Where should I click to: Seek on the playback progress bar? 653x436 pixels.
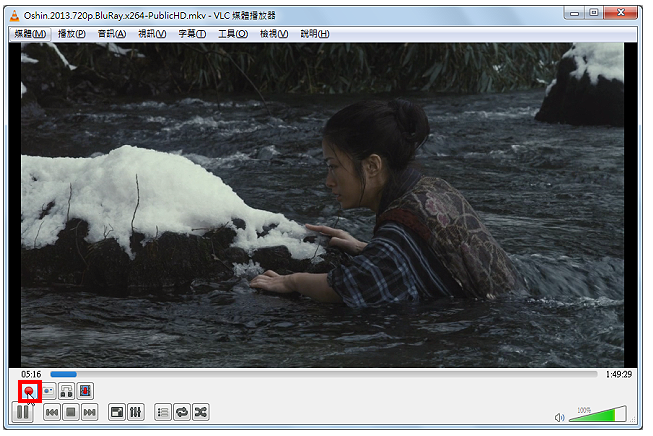coord(324,374)
